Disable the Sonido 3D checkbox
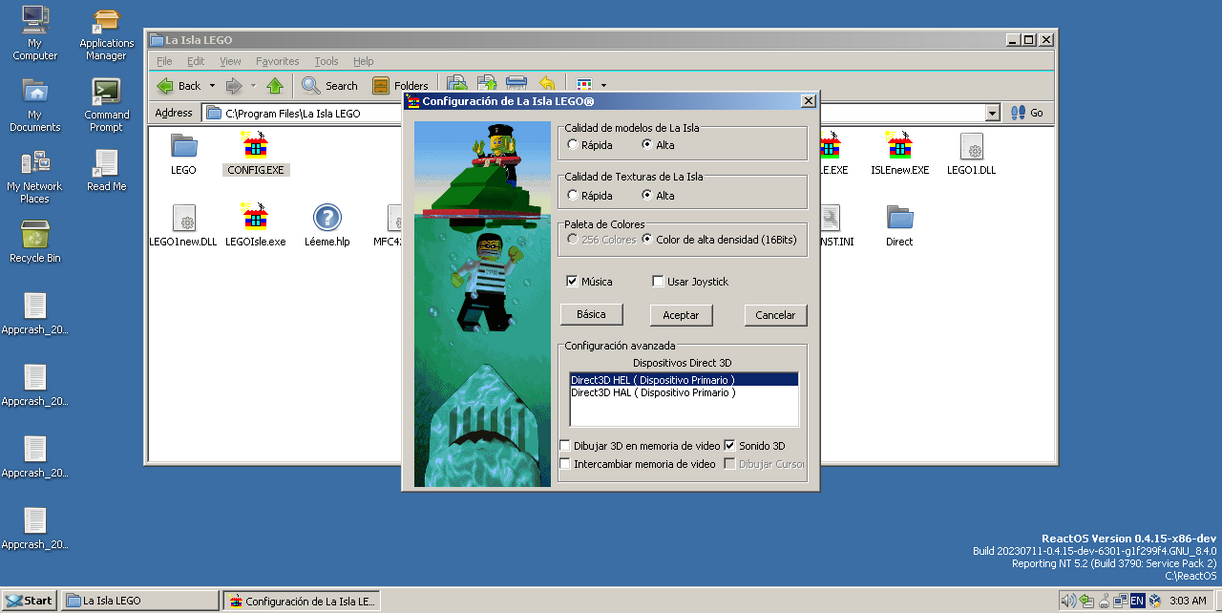1222x613 pixels. point(729,446)
